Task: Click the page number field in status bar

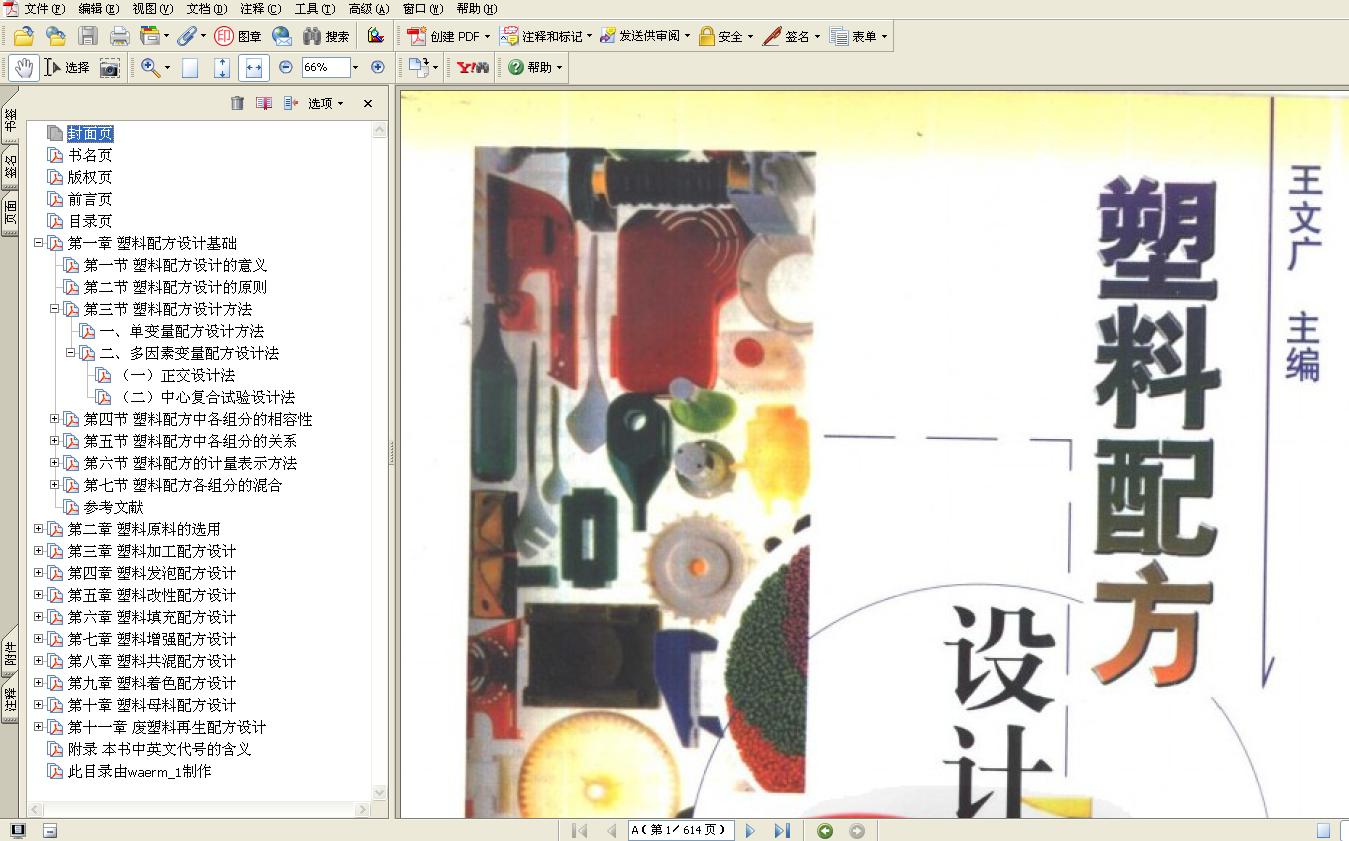Action: [x=681, y=830]
